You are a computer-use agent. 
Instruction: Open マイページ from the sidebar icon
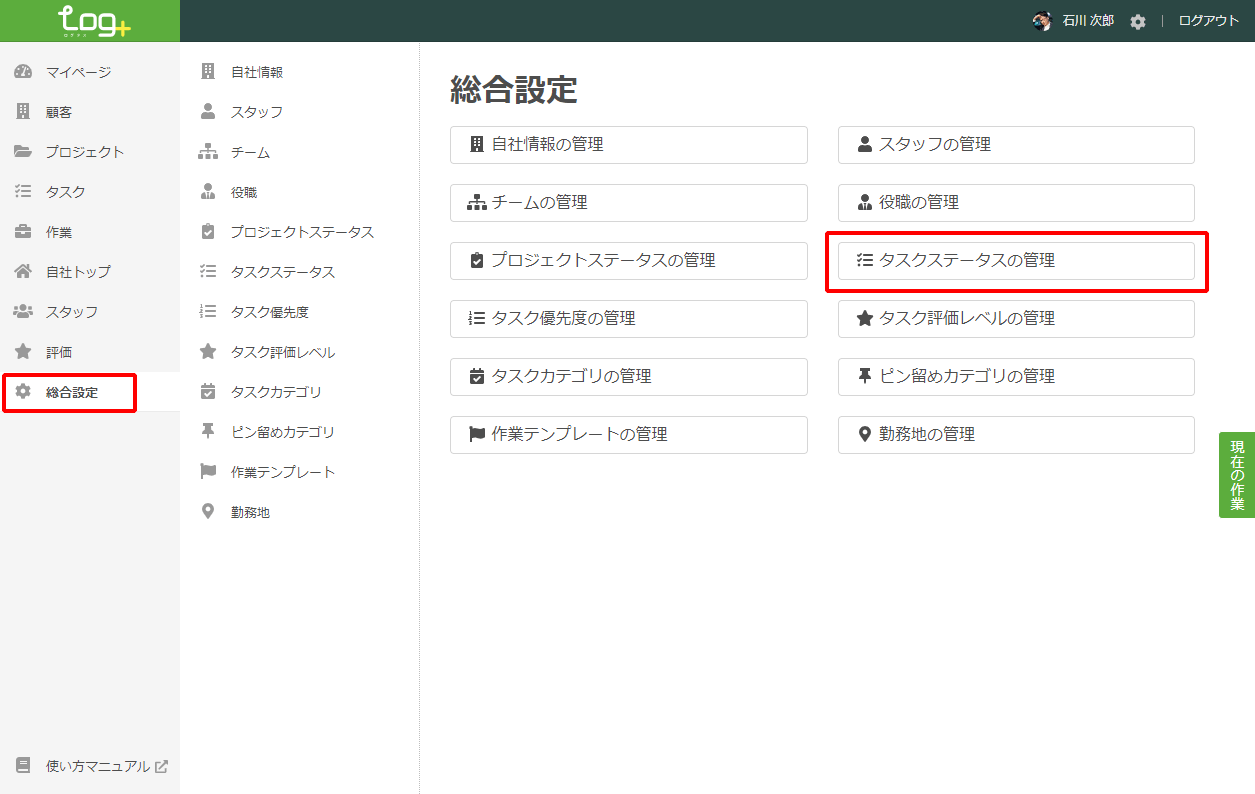tap(22, 71)
